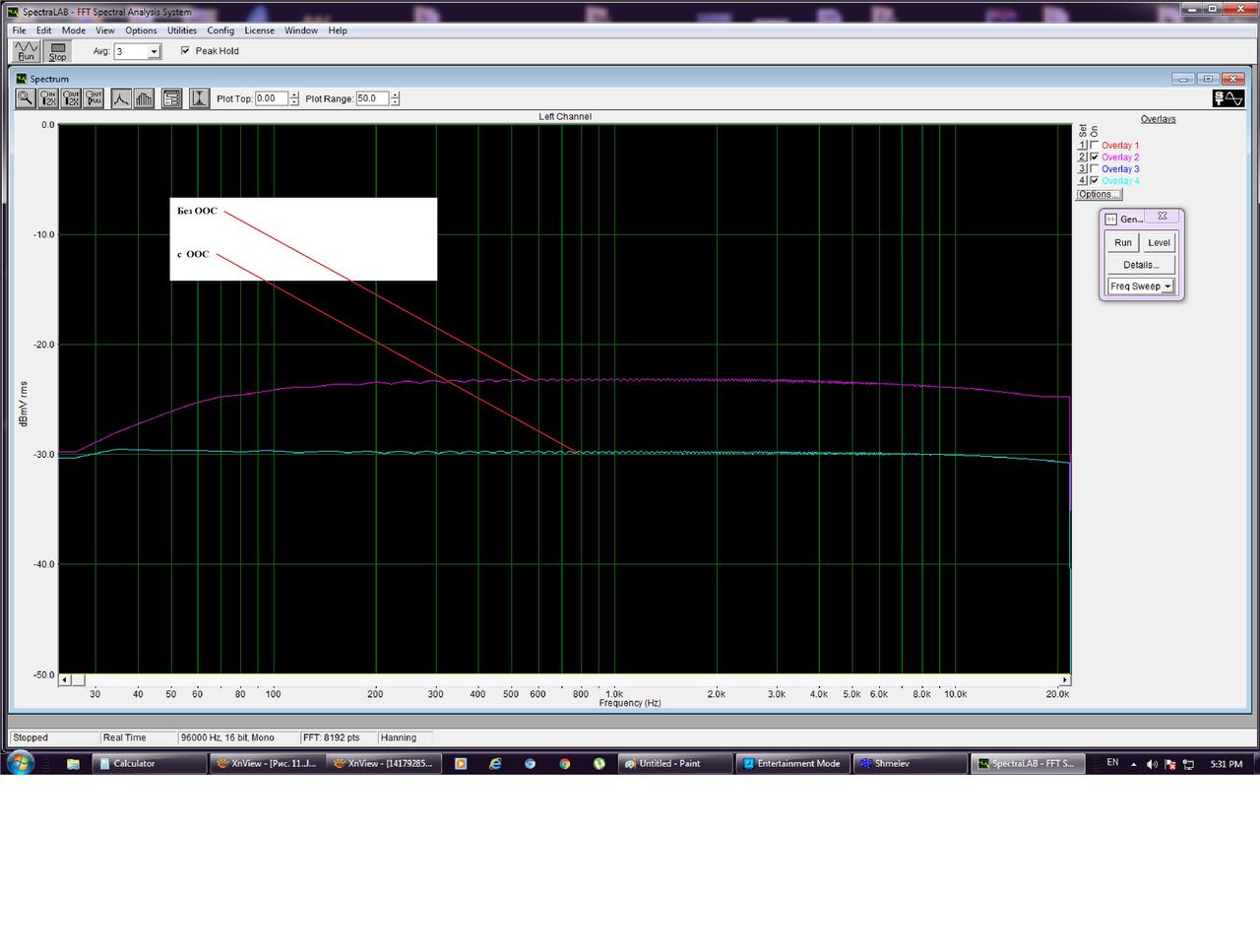The width and height of the screenshot is (1260, 952).
Task: Open the spectrum options dialog icon
Action: click(171, 98)
